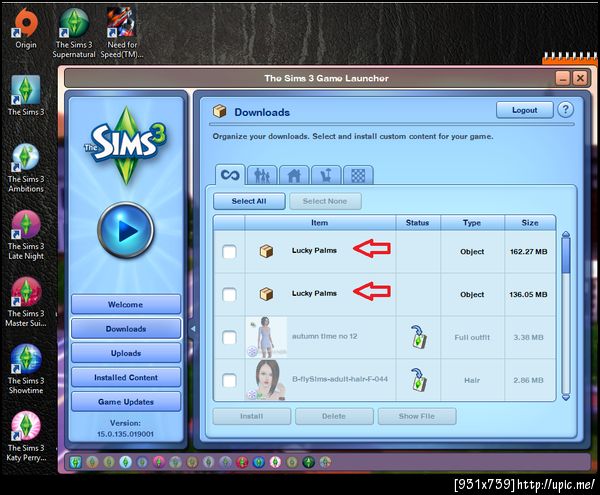
Task: Click the first Lucky Palms package icon
Action: pos(266,251)
